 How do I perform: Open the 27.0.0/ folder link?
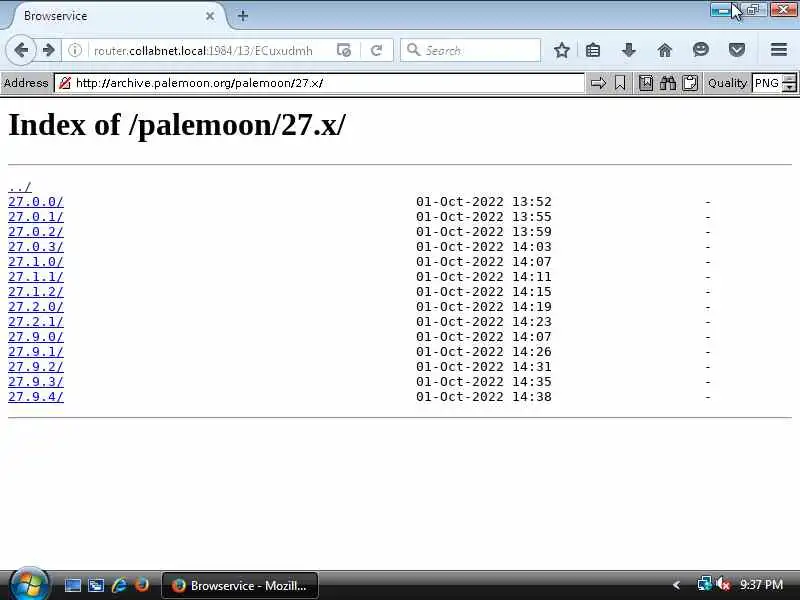tap(36, 202)
